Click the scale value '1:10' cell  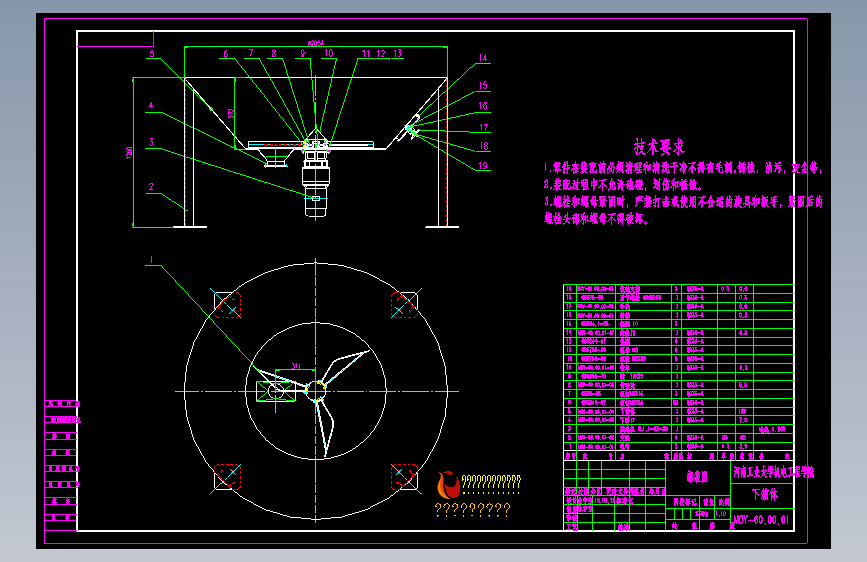(x=721, y=514)
